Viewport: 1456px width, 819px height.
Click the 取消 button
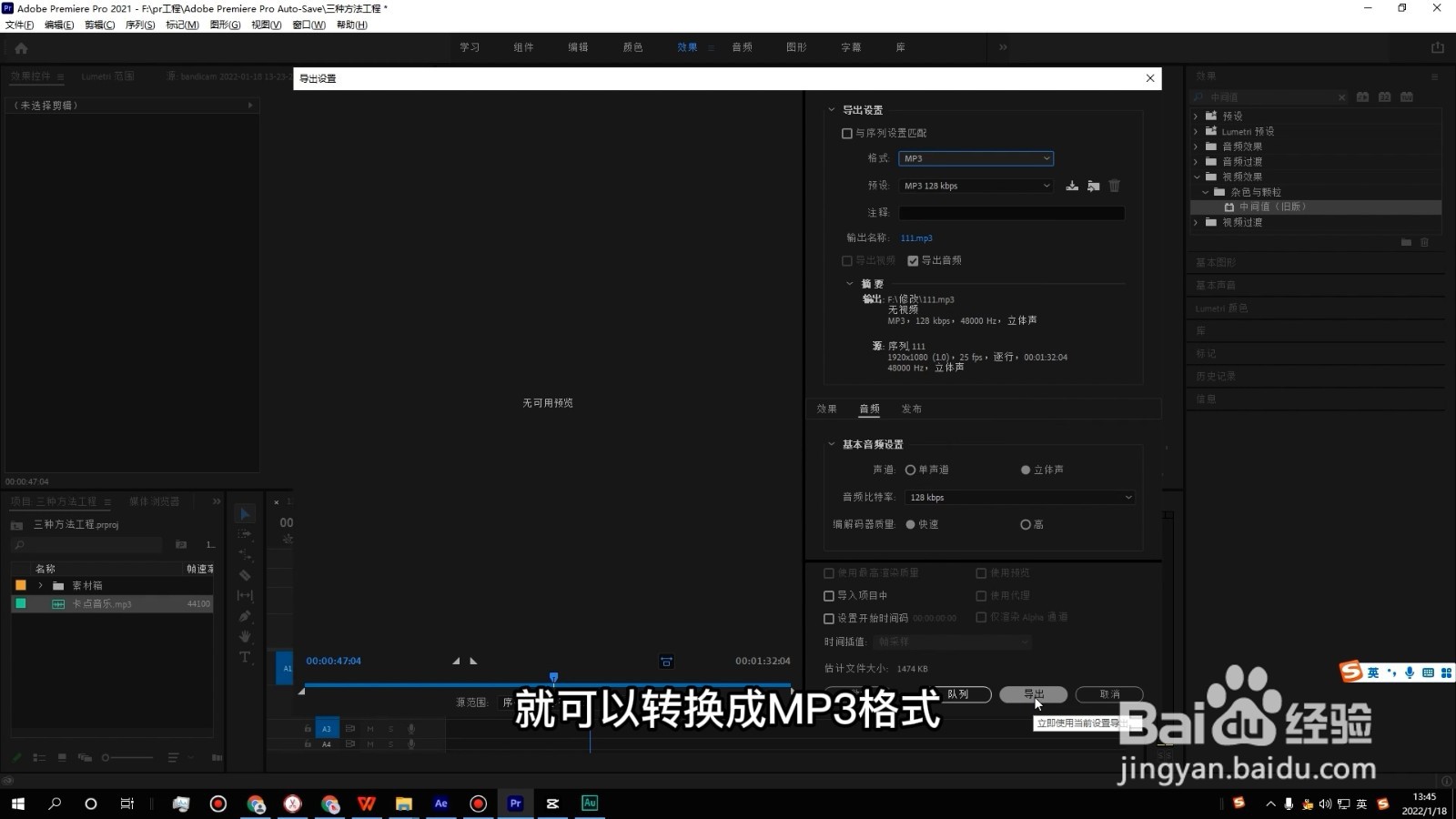click(1109, 694)
